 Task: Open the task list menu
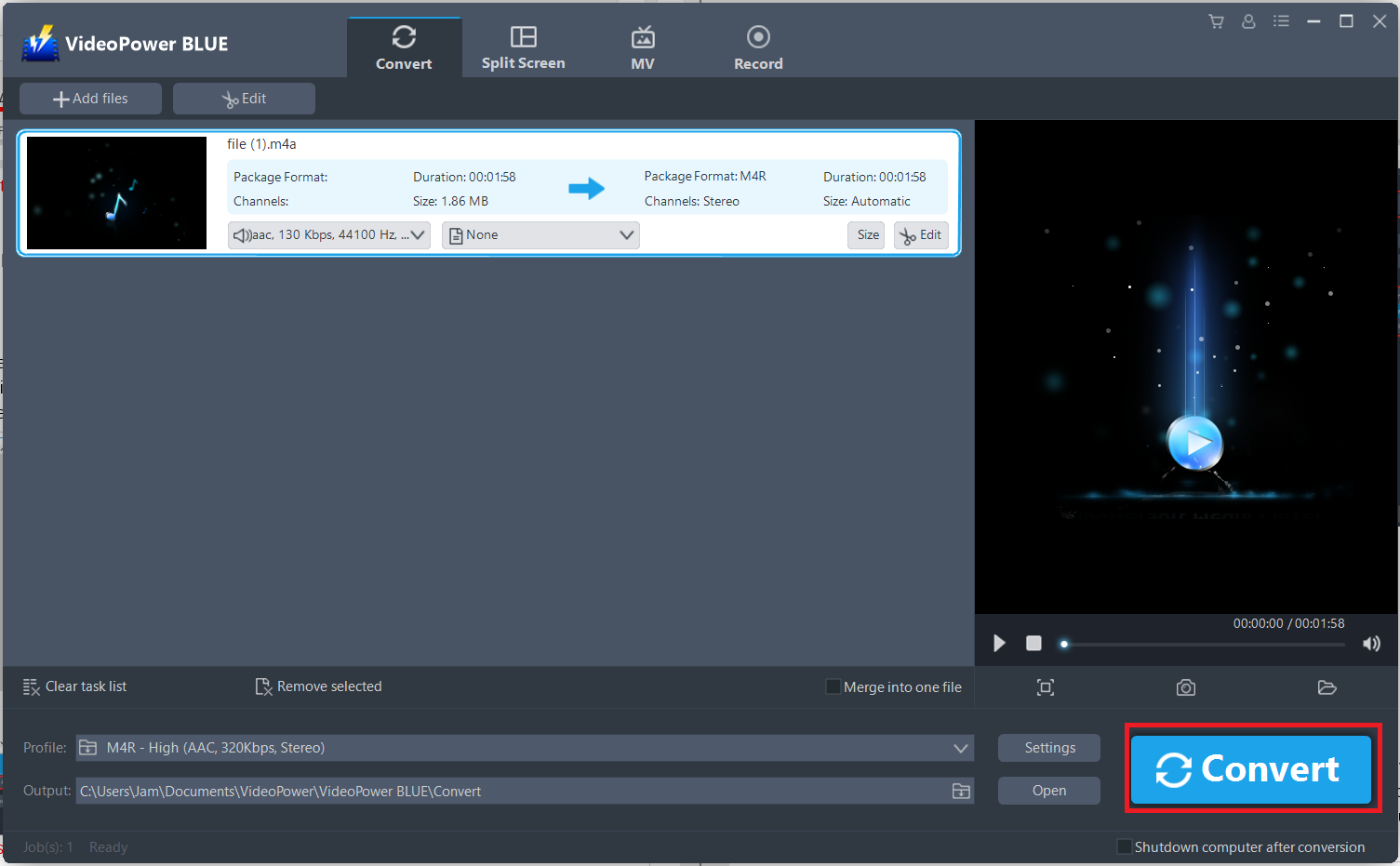(x=1281, y=20)
